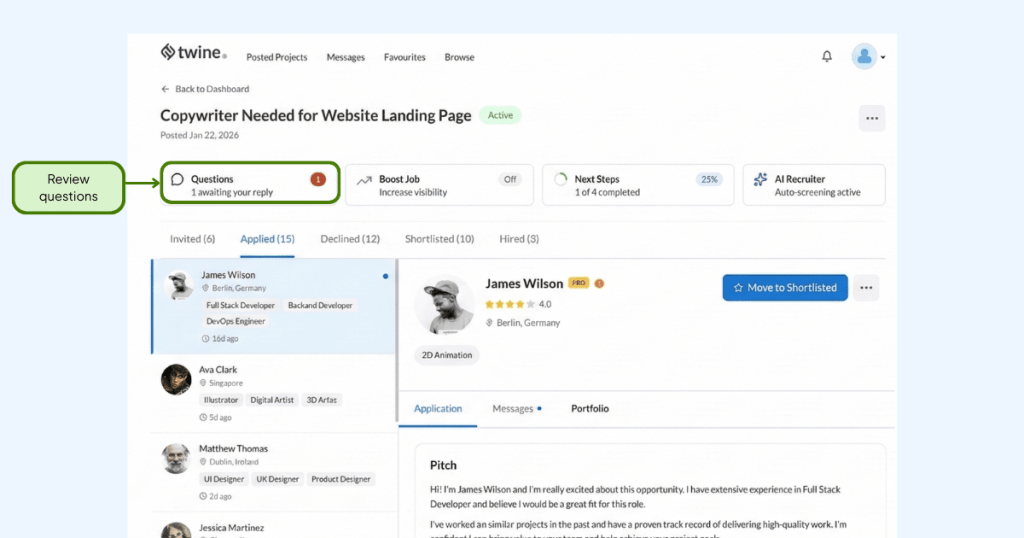The height and width of the screenshot is (538, 1024).
Task: Select Matthew Thomas applicant profile photo
Action: pos(176,458)
